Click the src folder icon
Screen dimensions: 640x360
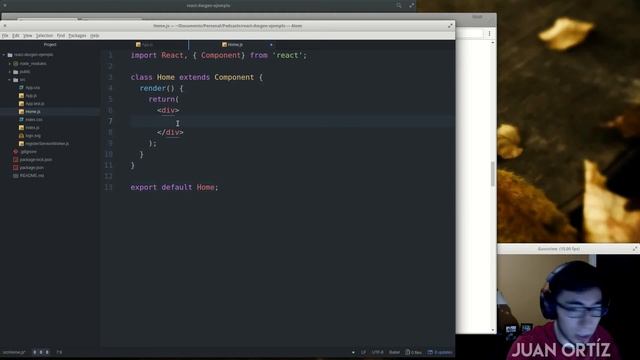coord(16,80)
